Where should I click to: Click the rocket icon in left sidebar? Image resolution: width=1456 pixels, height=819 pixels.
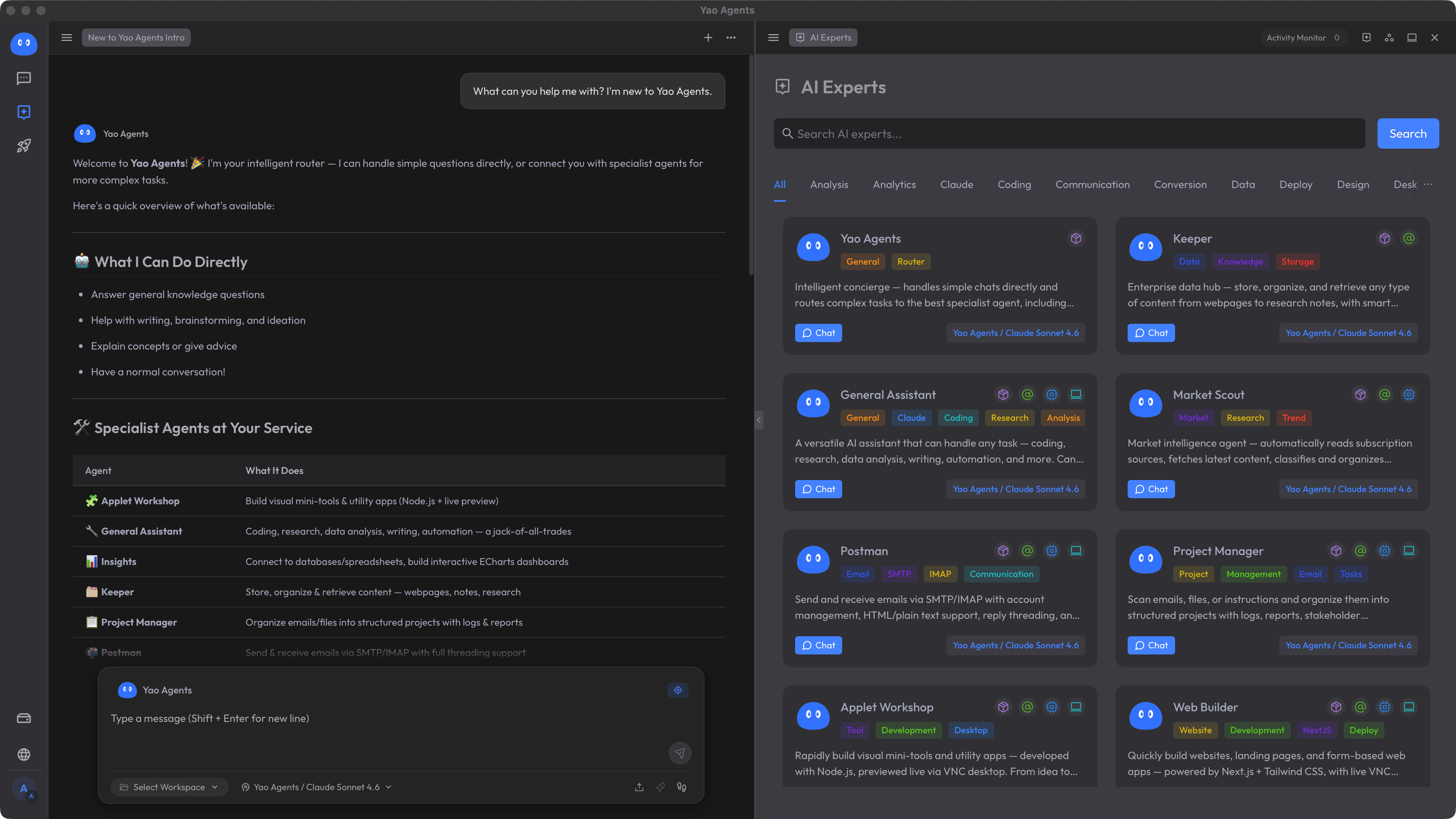[24, 146]
